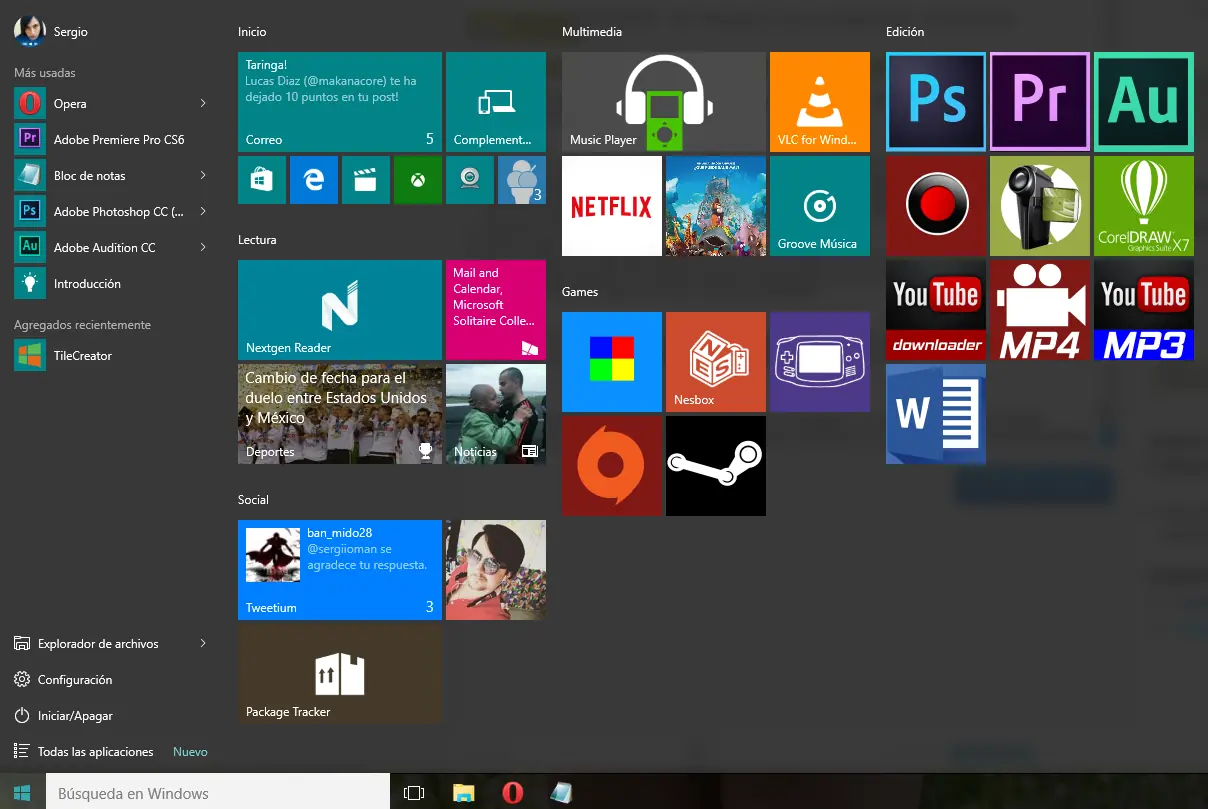Launch the MP4 converter tile
The height and width of the screenshot is (809, 1208).
coord(1040,310)
